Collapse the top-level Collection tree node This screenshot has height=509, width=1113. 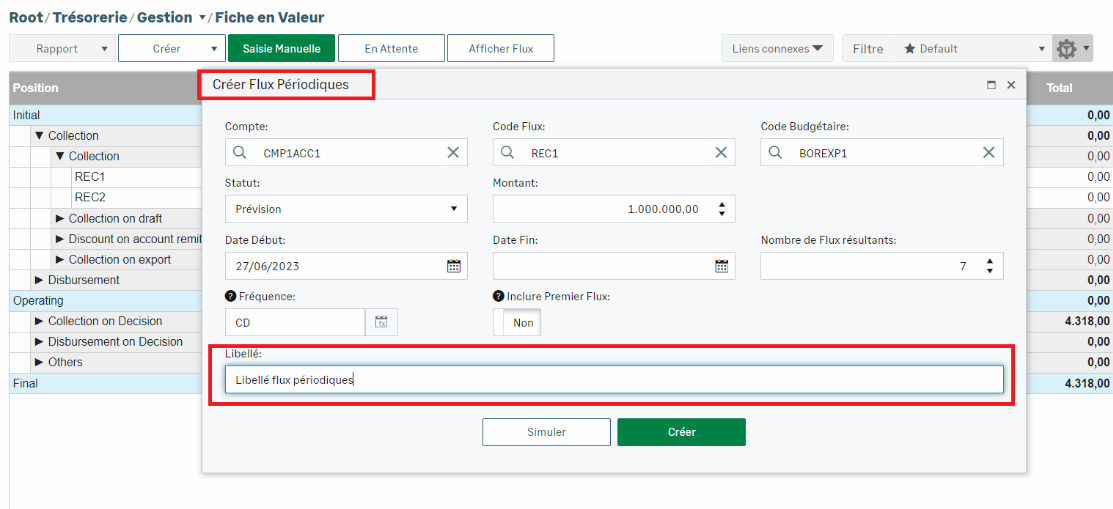tap(39, 136)
